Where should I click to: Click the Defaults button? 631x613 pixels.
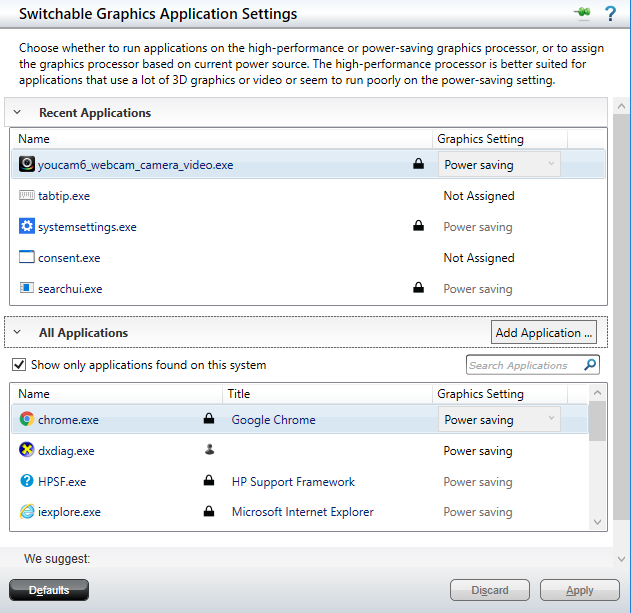(49, 590)
